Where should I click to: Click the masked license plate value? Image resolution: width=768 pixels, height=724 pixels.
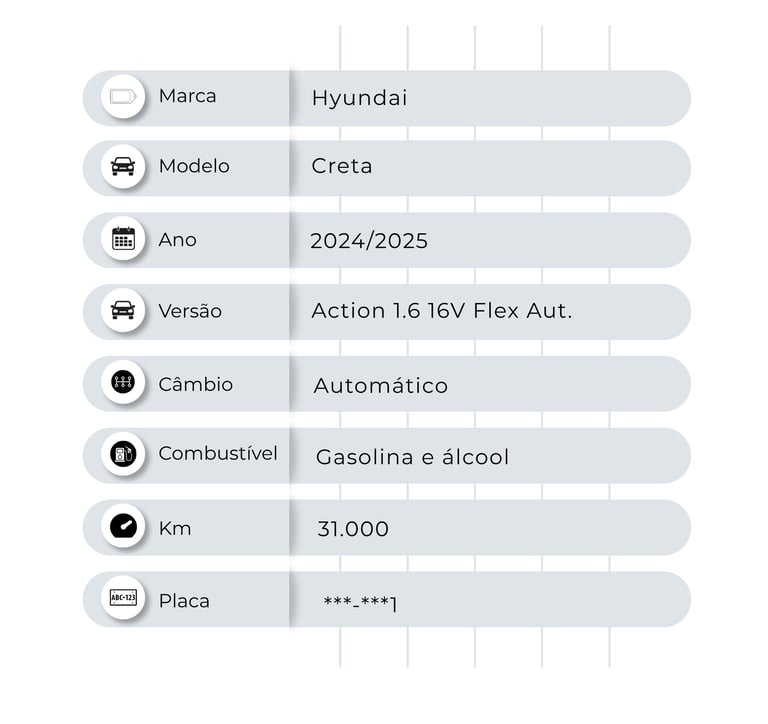(360, 603)
